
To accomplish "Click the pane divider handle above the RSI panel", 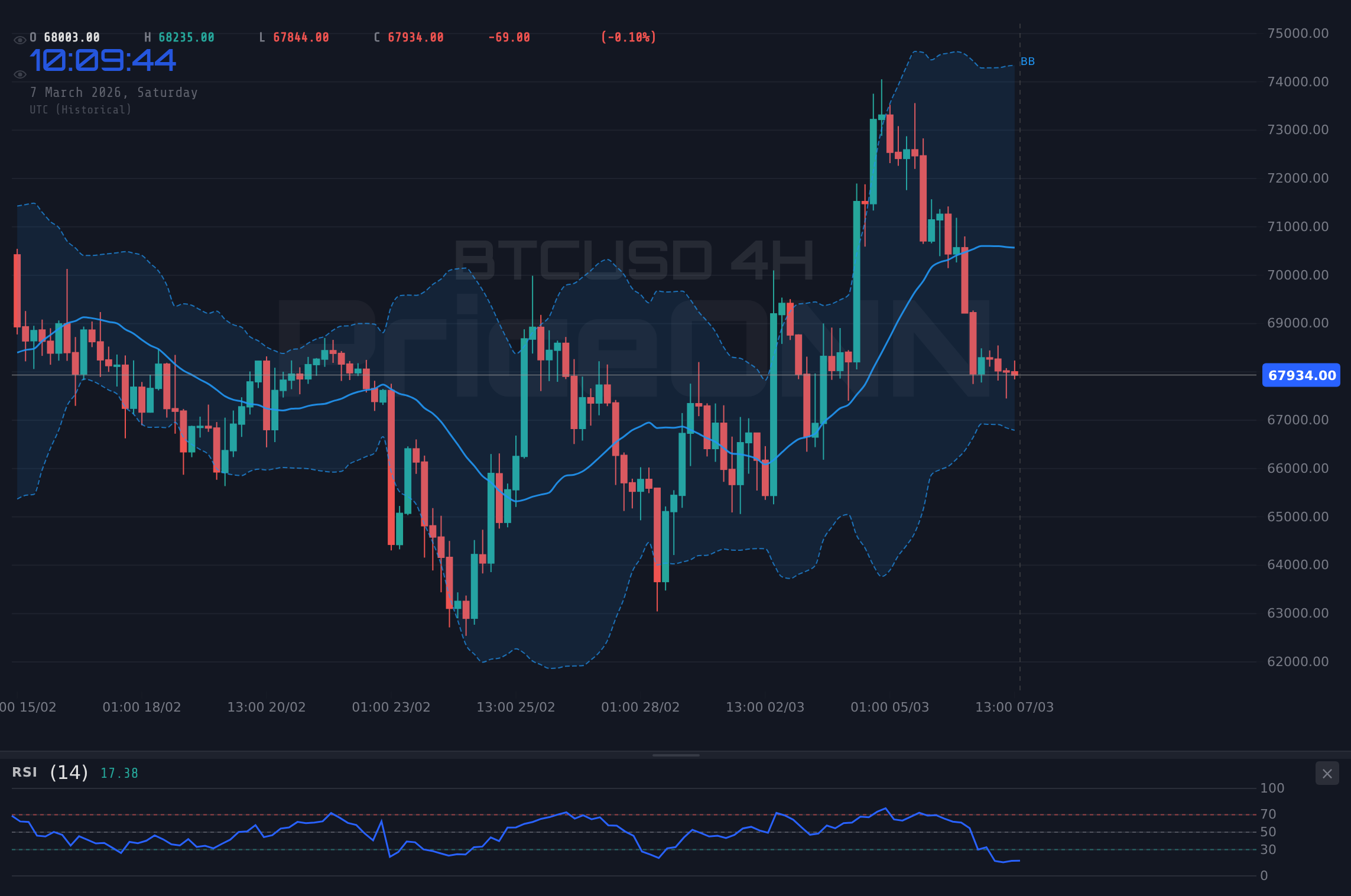I will pyautogui.click(x=675, y=755).
